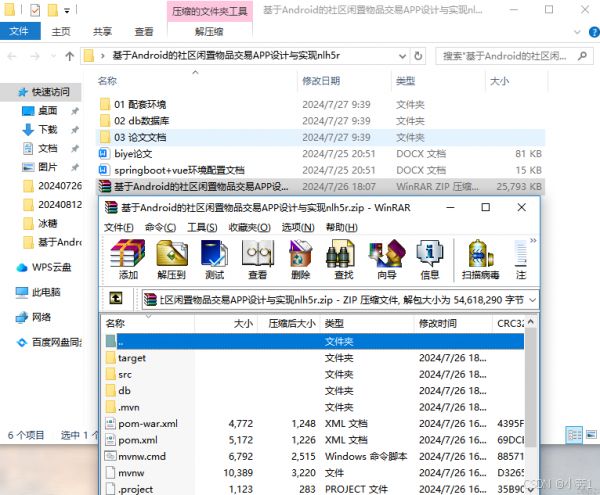Run the Virus Scan (扫描病毒) icon

(481, 259)
